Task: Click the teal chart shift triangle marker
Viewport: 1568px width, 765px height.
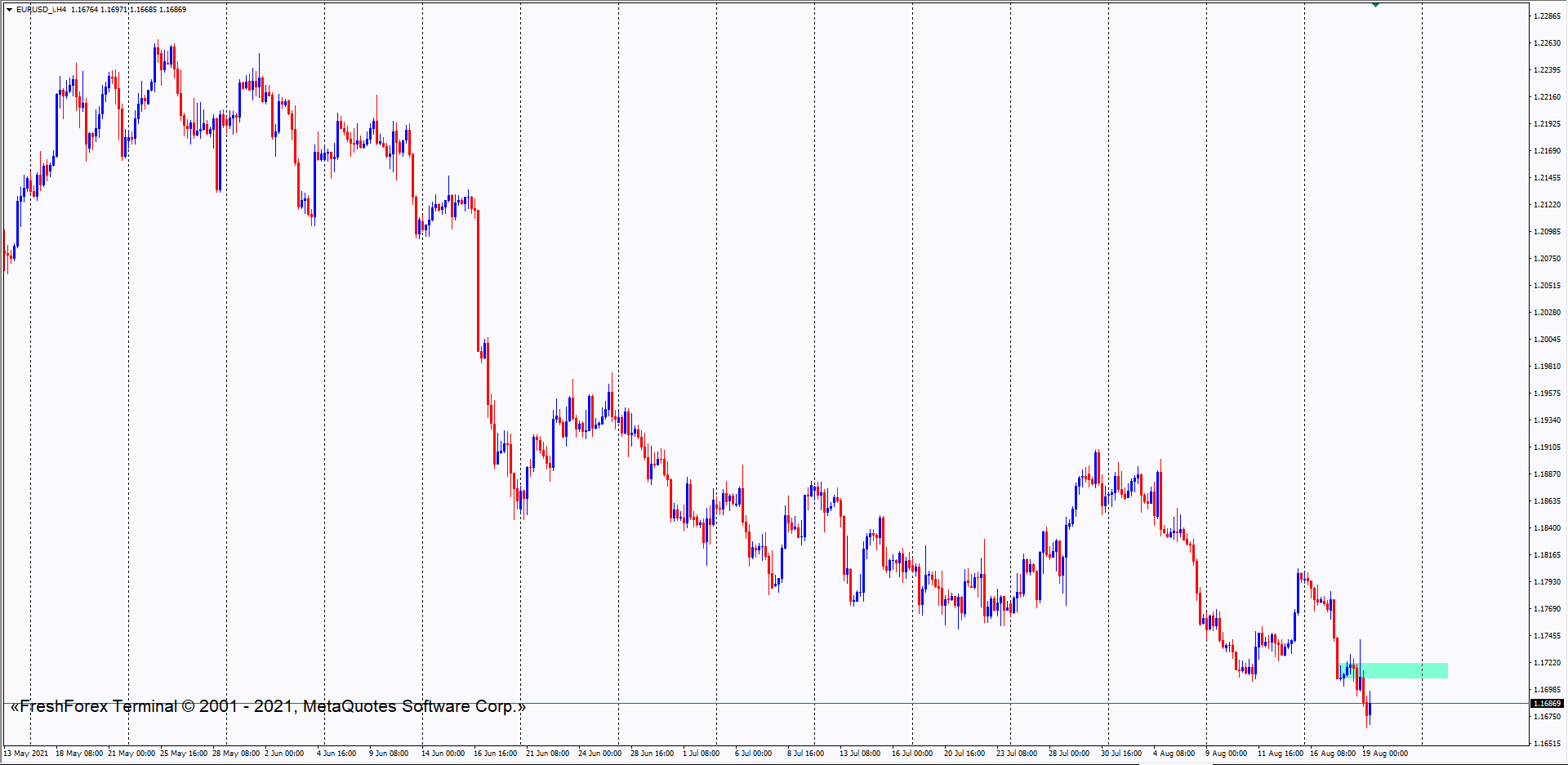Action: tap(1375, 5)
